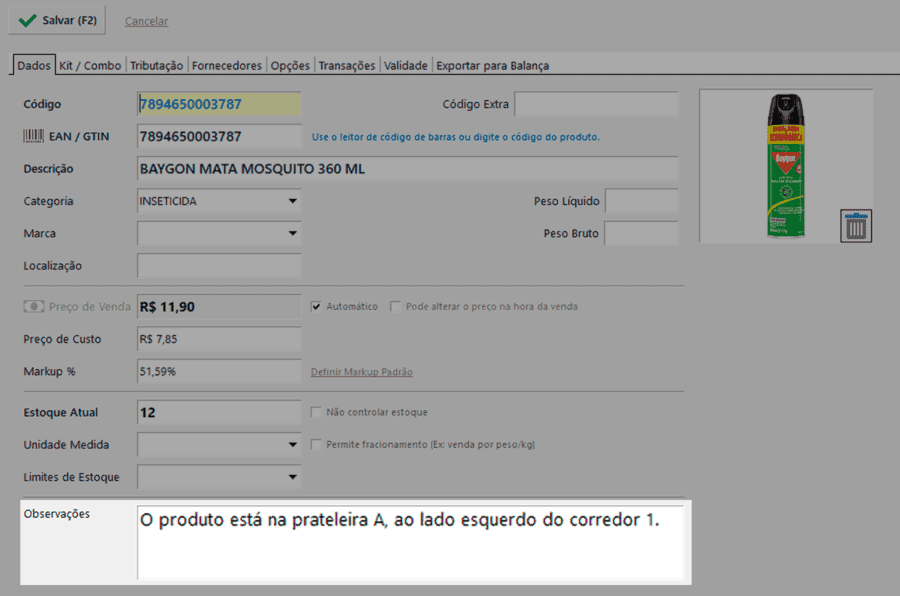Image resolution: width=900 pixels, height=596 pixels.
Task: Expand the Marca dropdown
Action: [x=219, y=233]
